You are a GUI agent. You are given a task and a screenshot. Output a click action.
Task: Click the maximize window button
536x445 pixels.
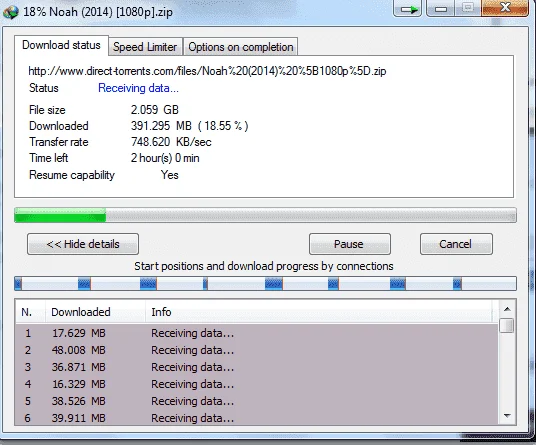coord(468,8)
